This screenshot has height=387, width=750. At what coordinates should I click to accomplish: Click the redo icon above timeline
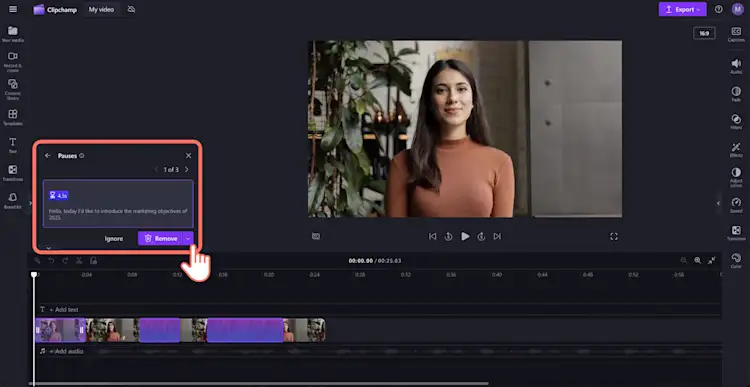[x=65, y=260]
